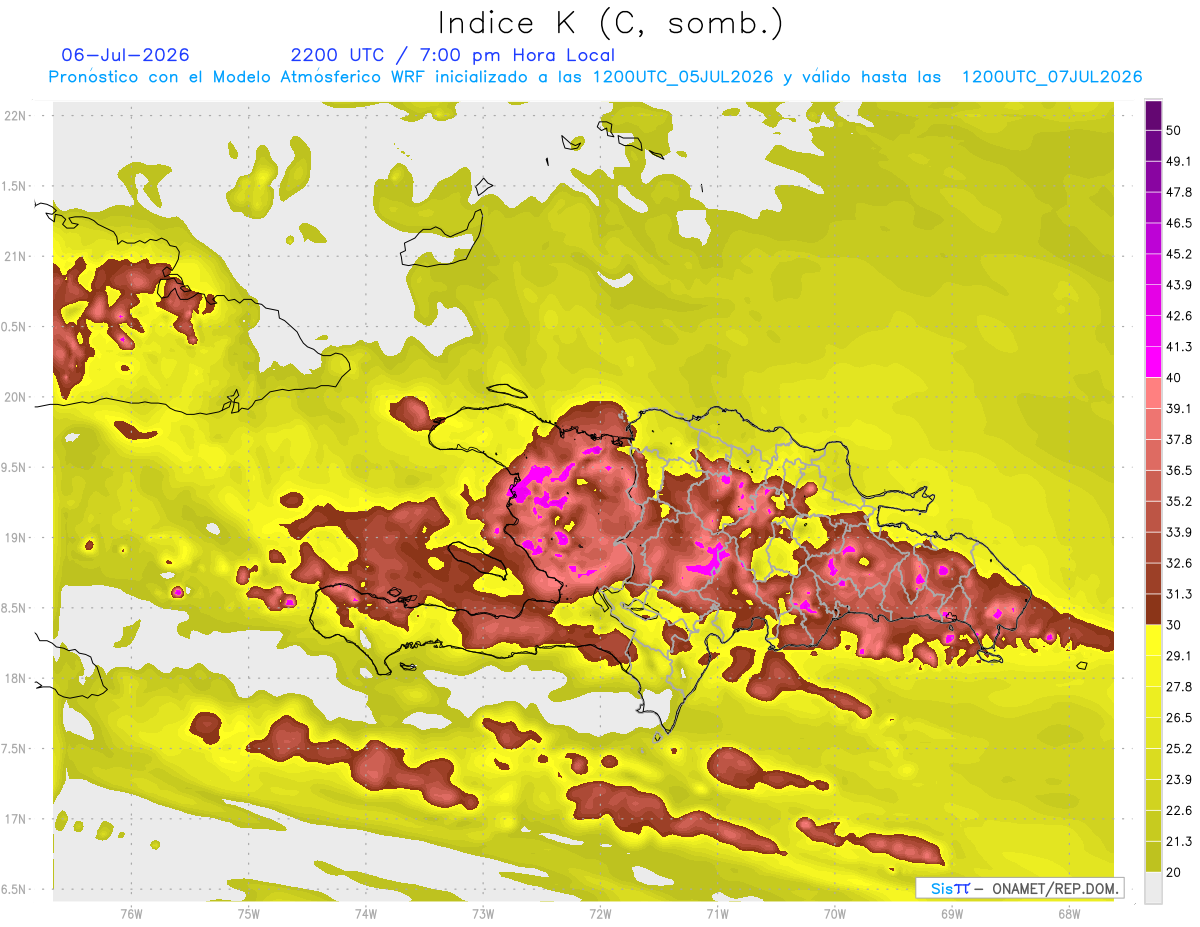The height and width of the screenshot is (927, 1200).
Task: Click the '72W' longitude label
Action: pyautogui.click(x=600, y=914)
